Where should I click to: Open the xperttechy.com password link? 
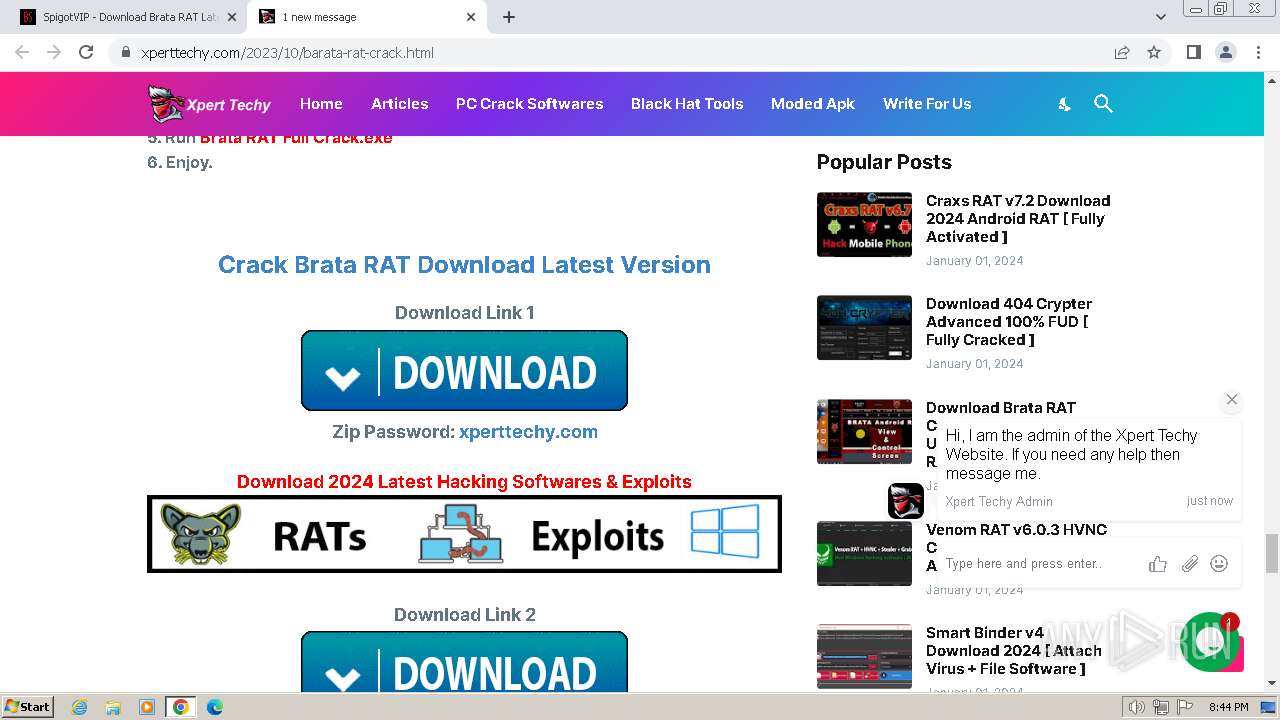coord(528,432)
